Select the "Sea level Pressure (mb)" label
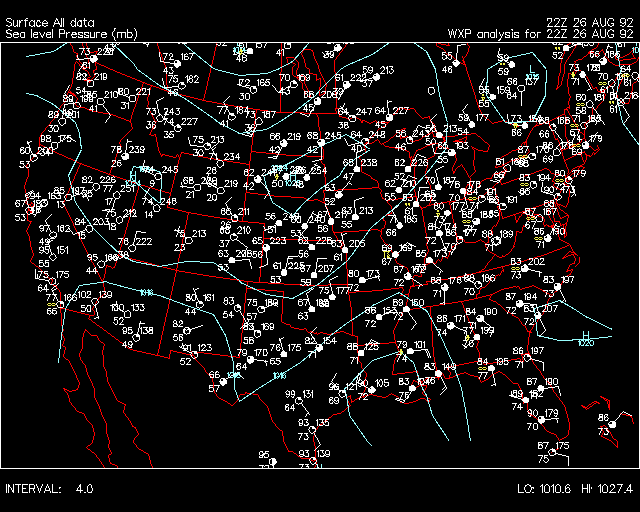The height and width of the screenshot is (512, 640). point(71,33)
